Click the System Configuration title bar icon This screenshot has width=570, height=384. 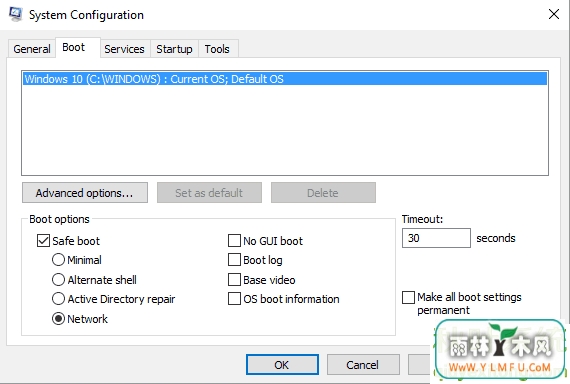pyautogui.click(x=16, y=14)
